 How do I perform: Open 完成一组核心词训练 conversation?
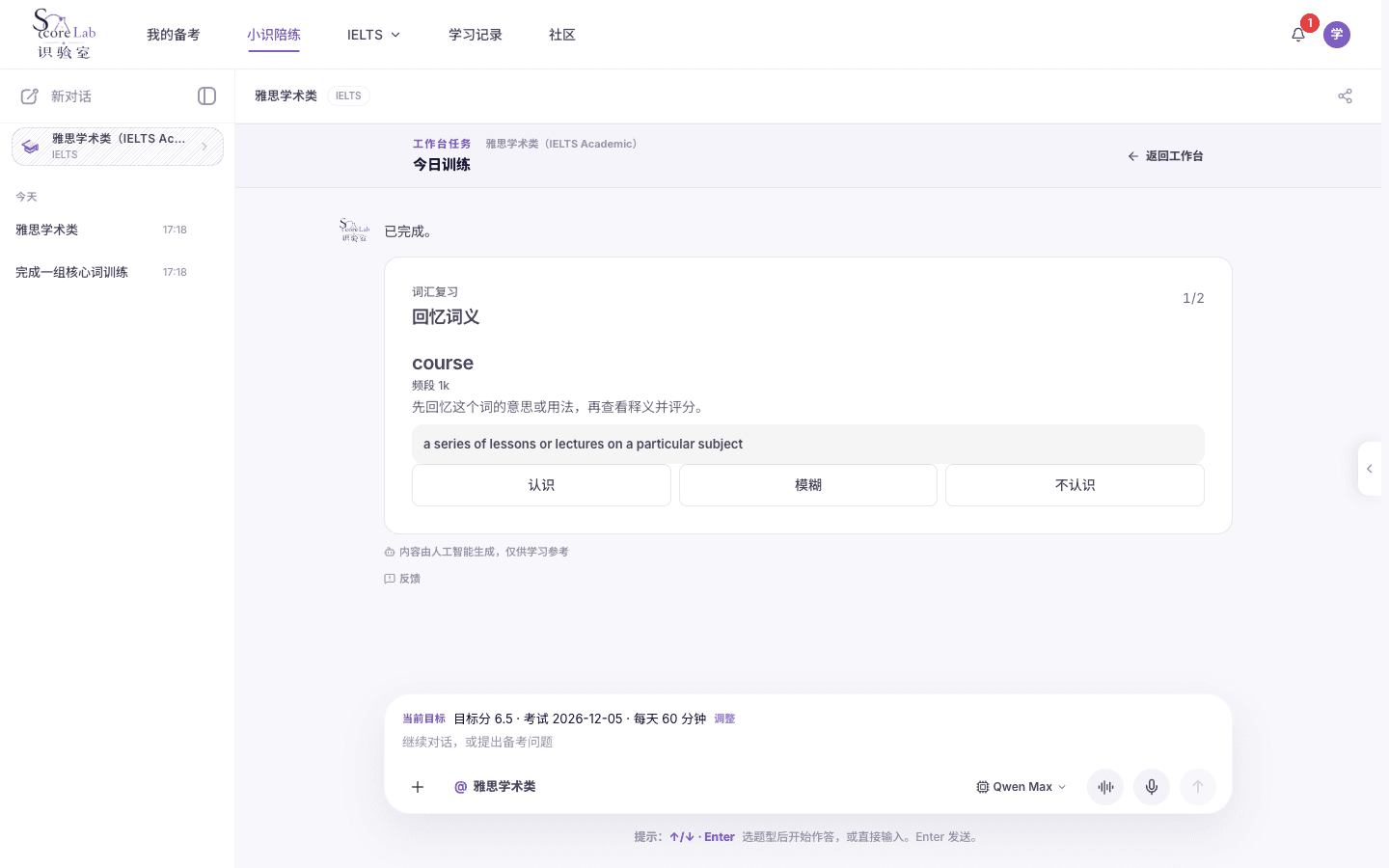point(101,272)
